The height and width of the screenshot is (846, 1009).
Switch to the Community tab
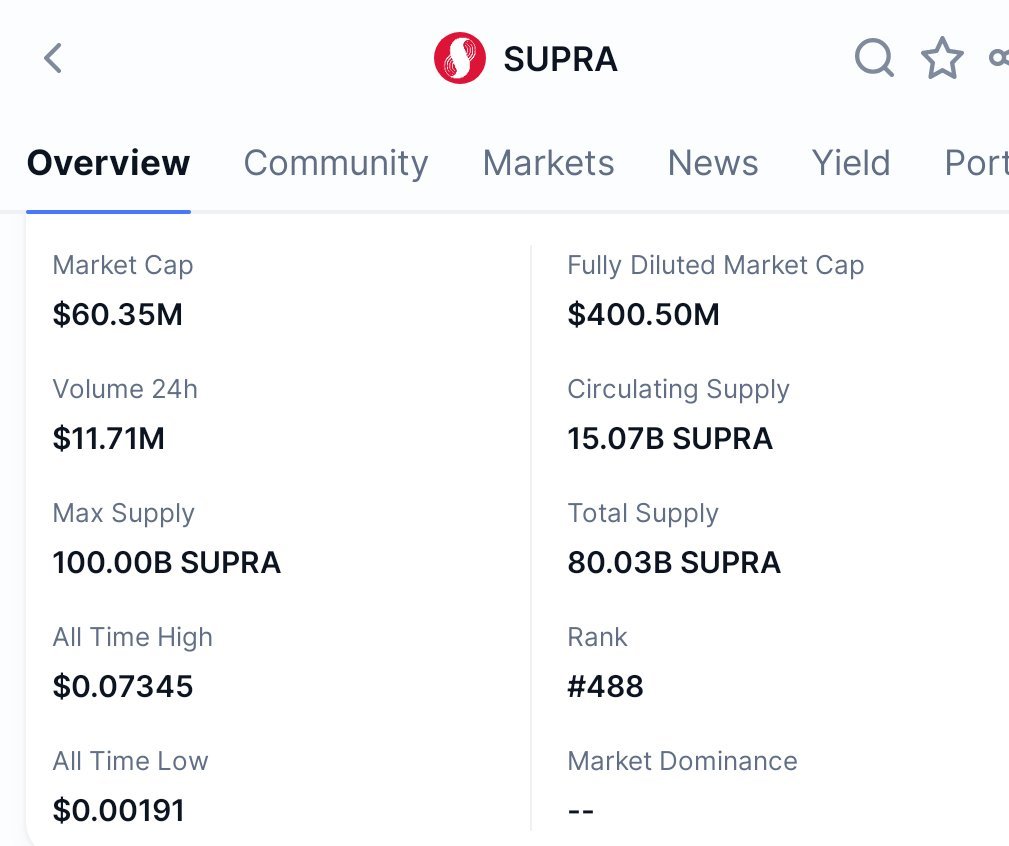click(x=335, y=163)
